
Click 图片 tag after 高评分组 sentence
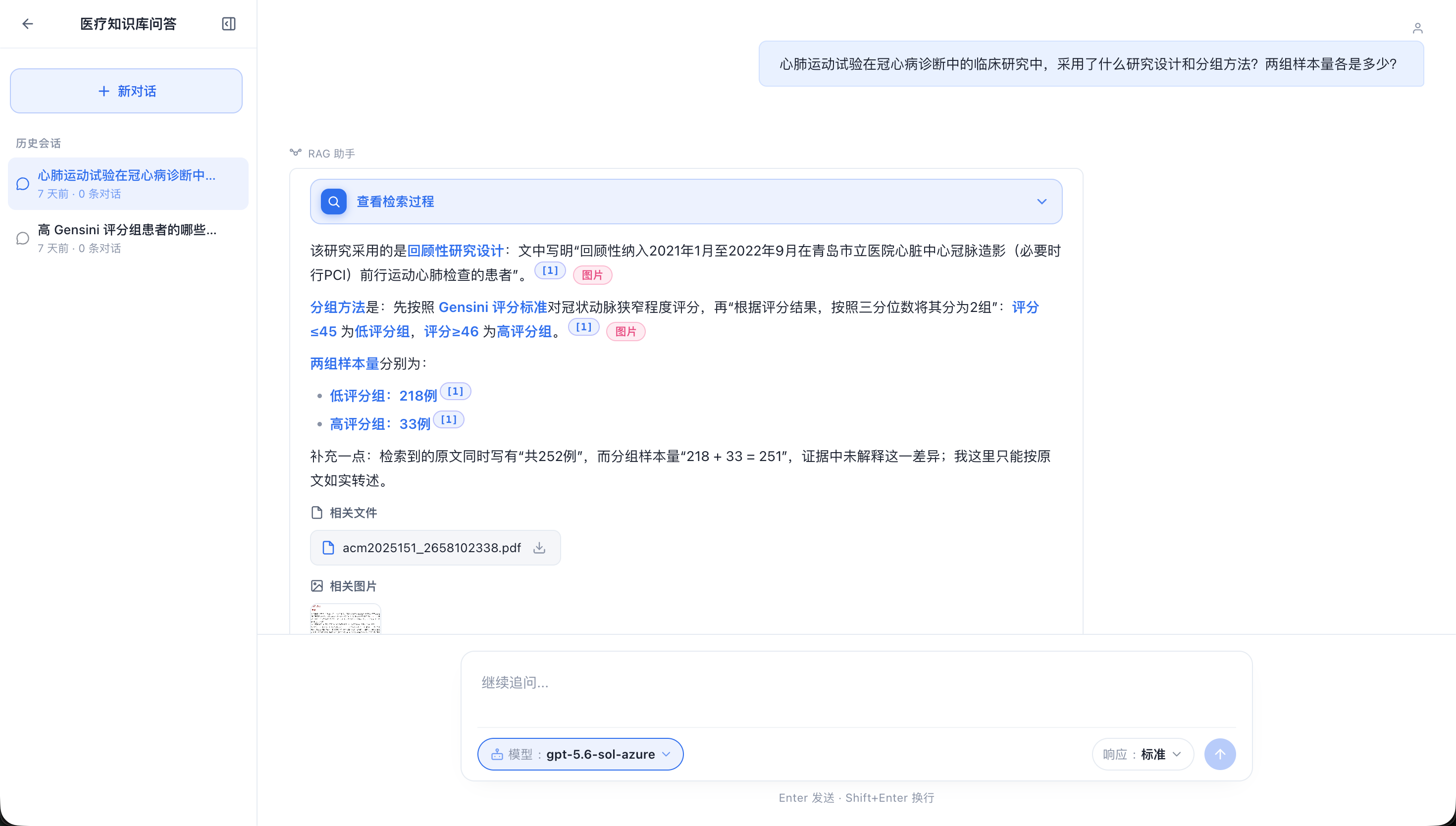coord(625,331)
